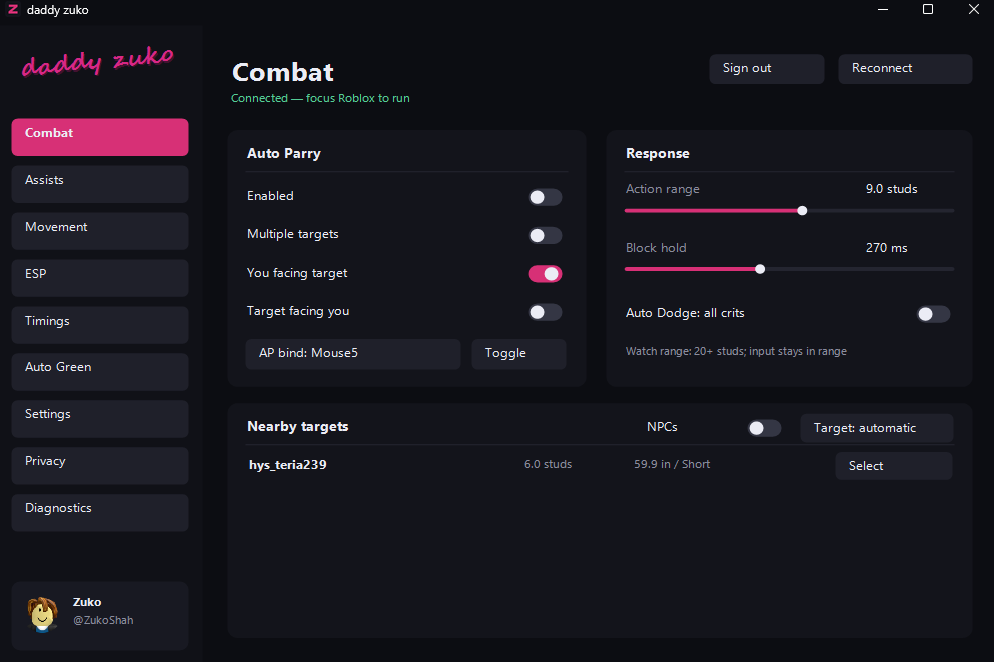Enable the Auto Parry Enabled switch

(x=545, y=197)
